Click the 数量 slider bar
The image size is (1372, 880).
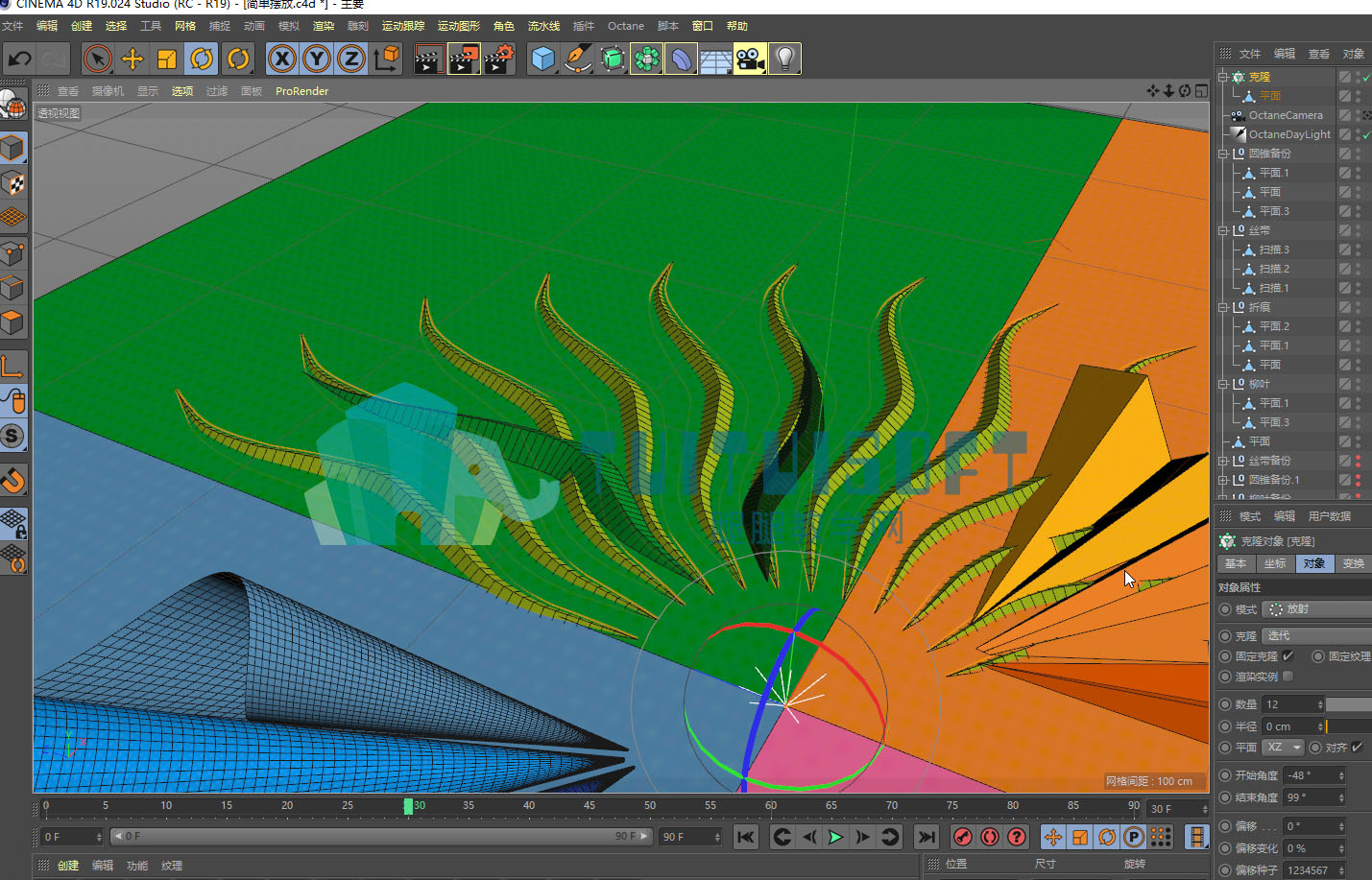click(1349, 704)
